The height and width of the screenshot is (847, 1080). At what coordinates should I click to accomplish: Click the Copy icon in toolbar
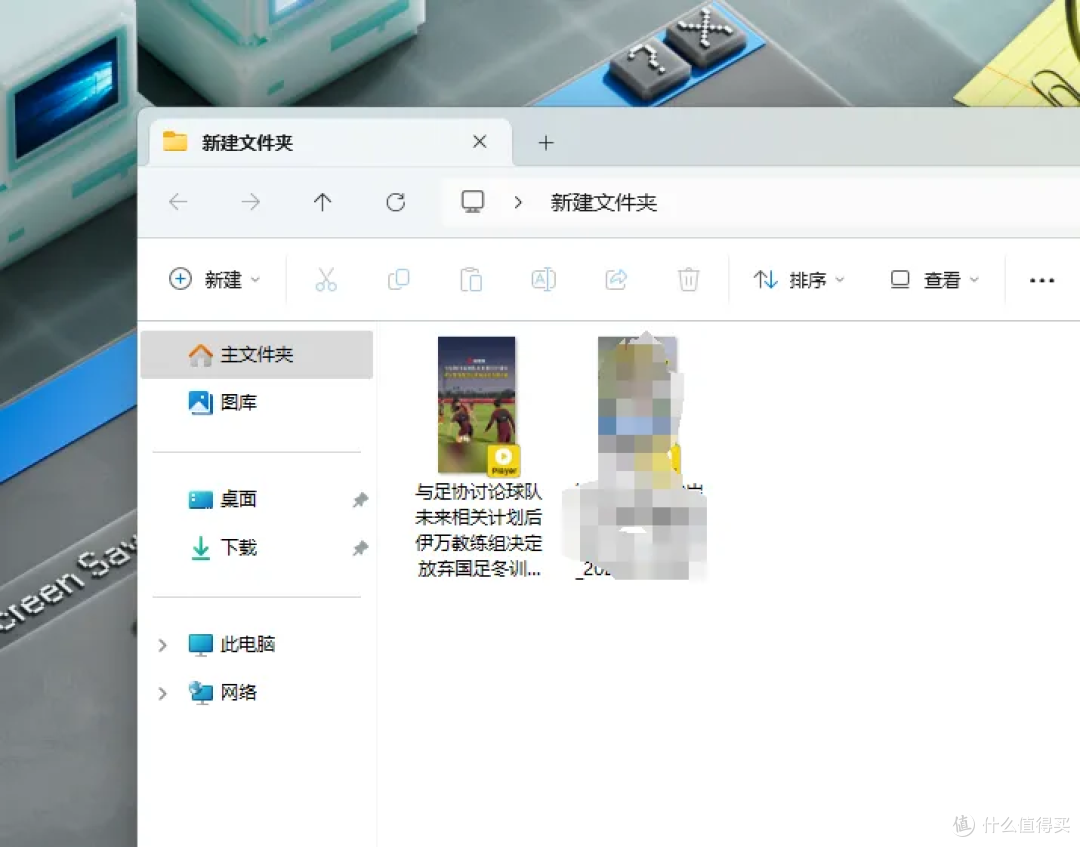pyautogui.click(x=398, y=280)
